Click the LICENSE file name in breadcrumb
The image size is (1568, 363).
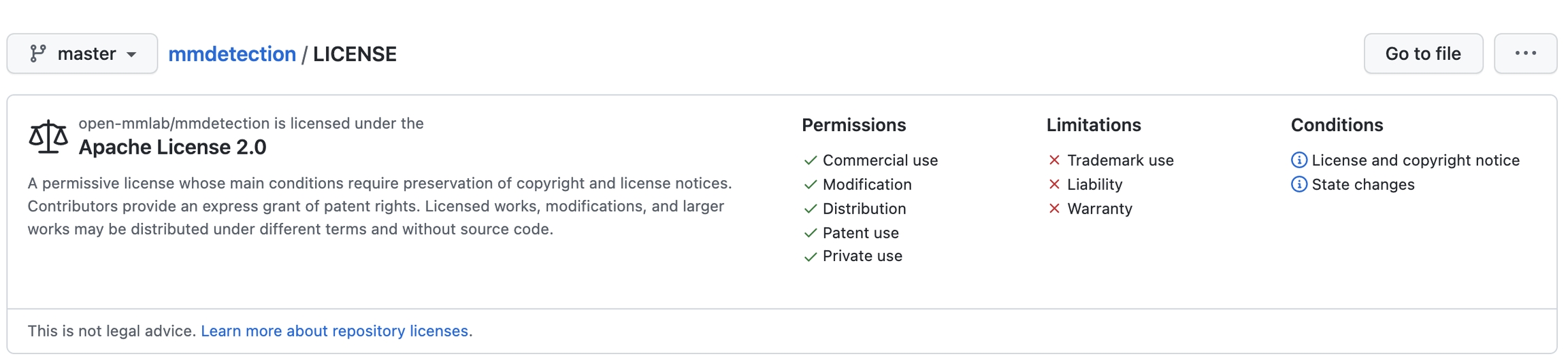coord(355,54)
